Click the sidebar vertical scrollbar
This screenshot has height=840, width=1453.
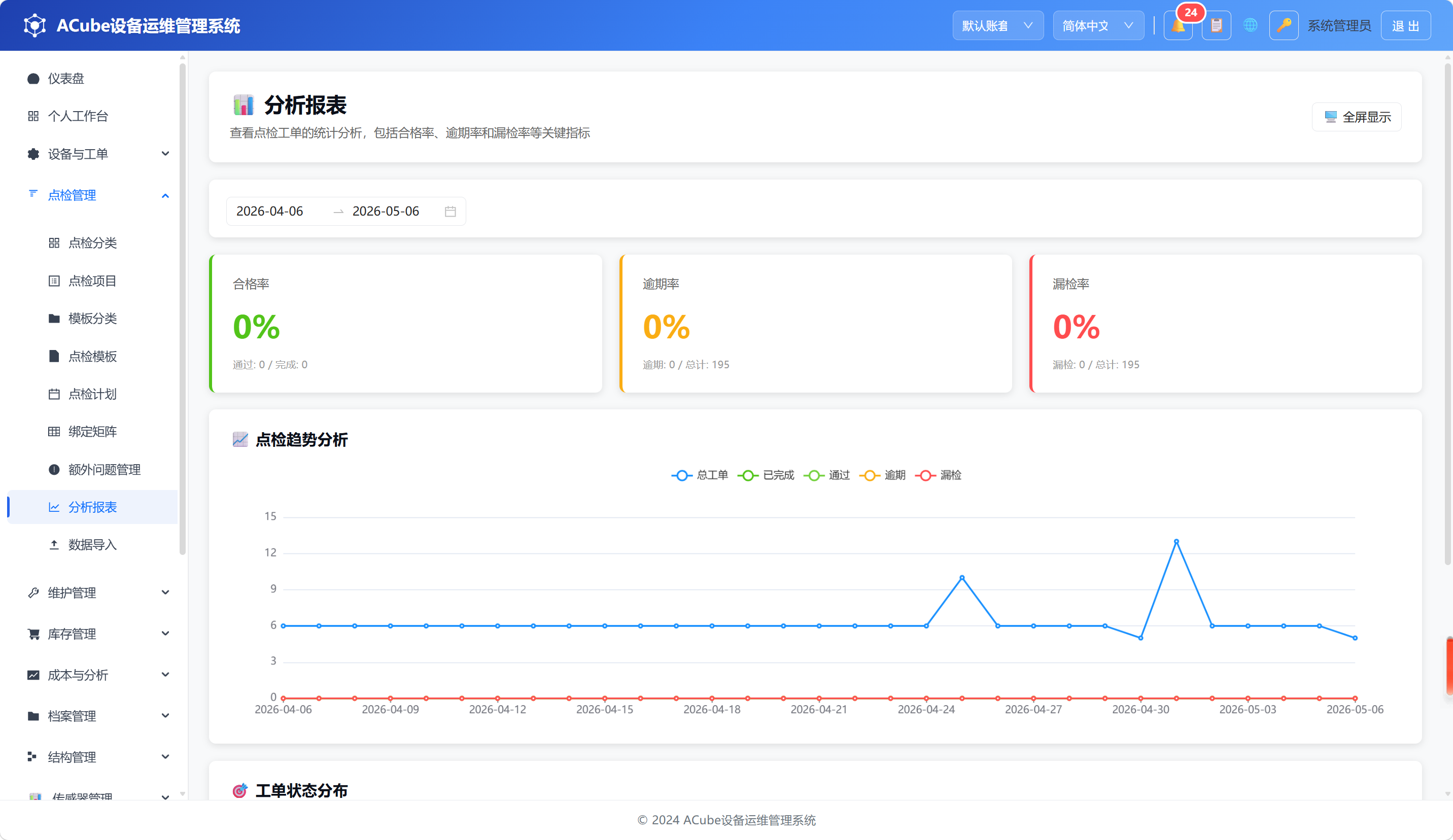(x=182, y=308)
